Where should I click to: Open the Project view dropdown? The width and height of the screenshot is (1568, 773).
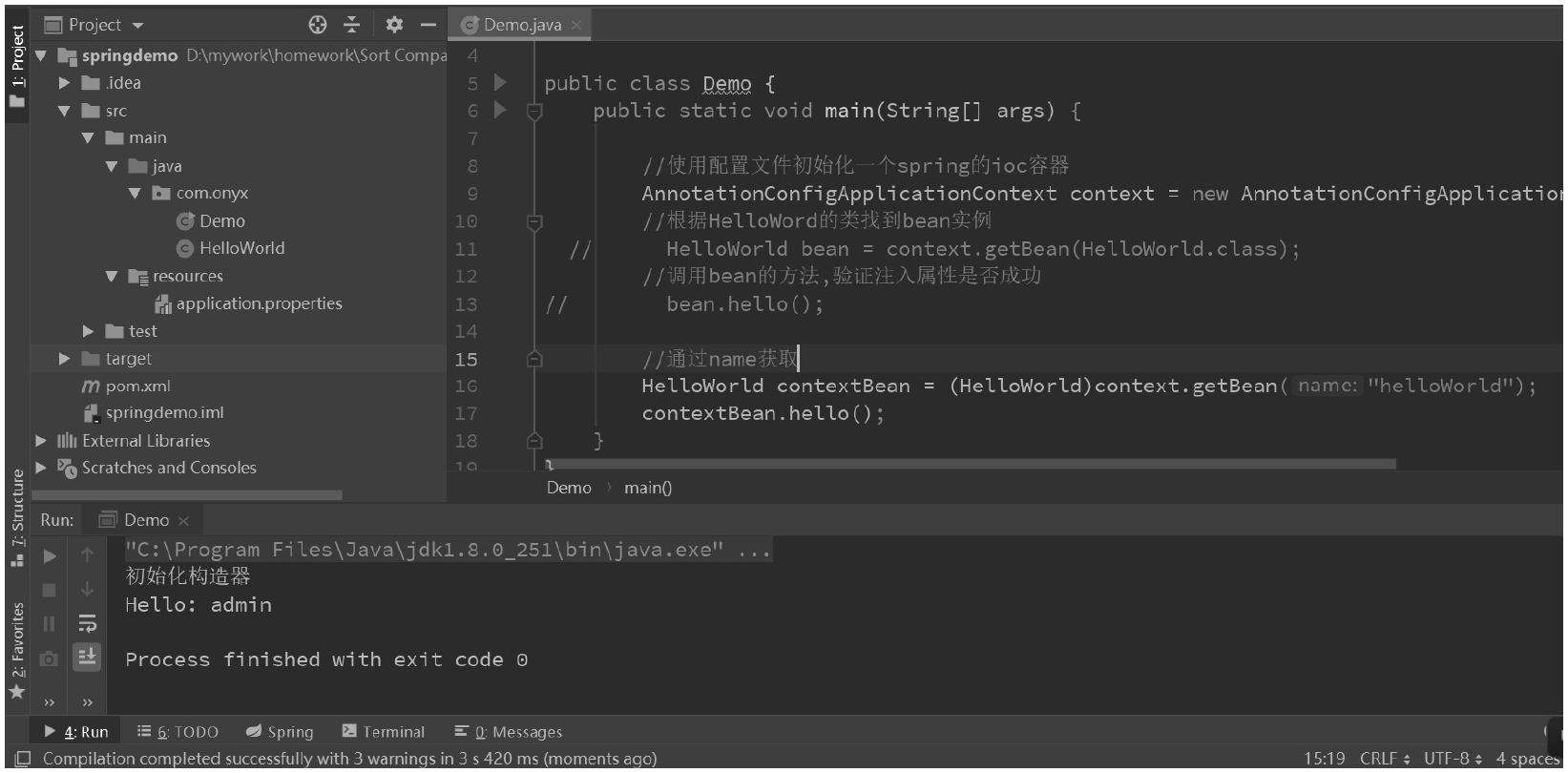coord(138,26)
